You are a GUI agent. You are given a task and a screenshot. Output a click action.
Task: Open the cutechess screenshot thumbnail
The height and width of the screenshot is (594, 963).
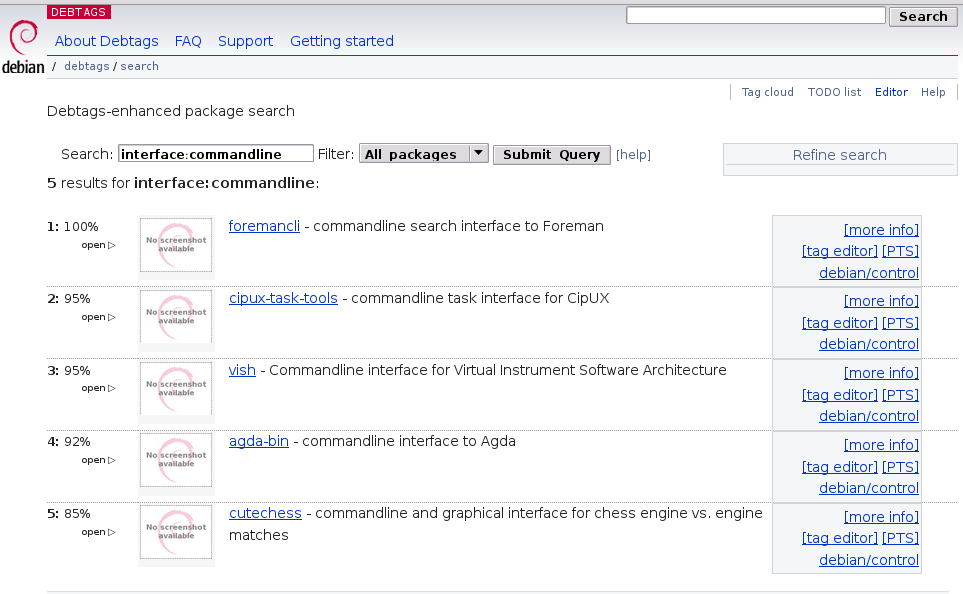176,532
